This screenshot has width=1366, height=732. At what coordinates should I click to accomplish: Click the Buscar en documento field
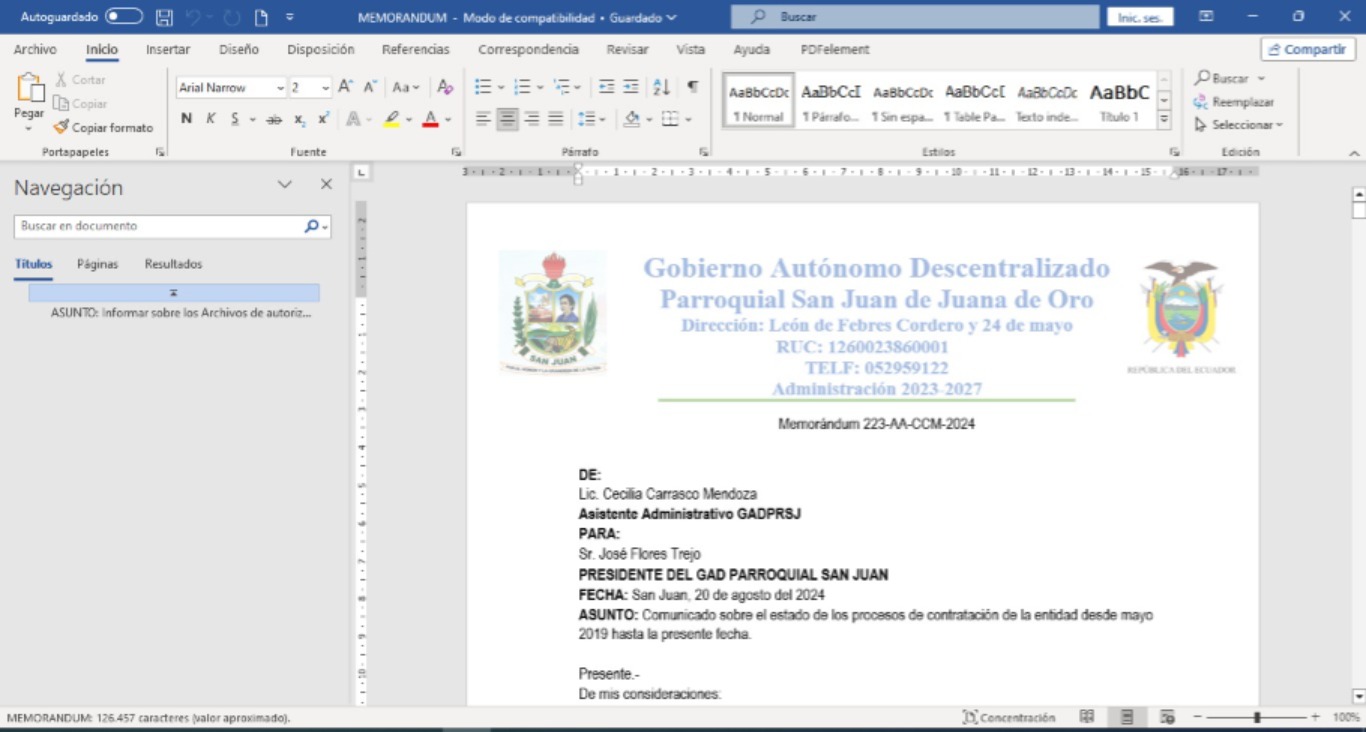pos(160,226)
